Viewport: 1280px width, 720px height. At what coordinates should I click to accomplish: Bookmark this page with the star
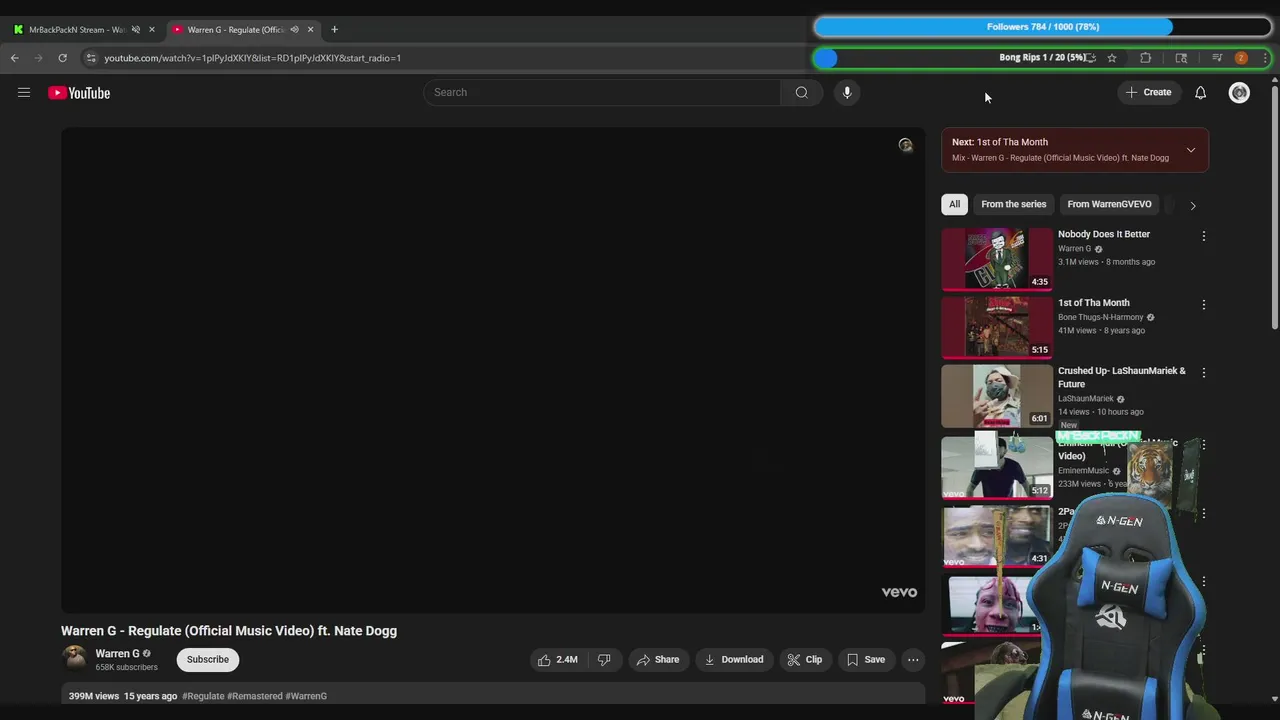click(x=1111, y=58)
